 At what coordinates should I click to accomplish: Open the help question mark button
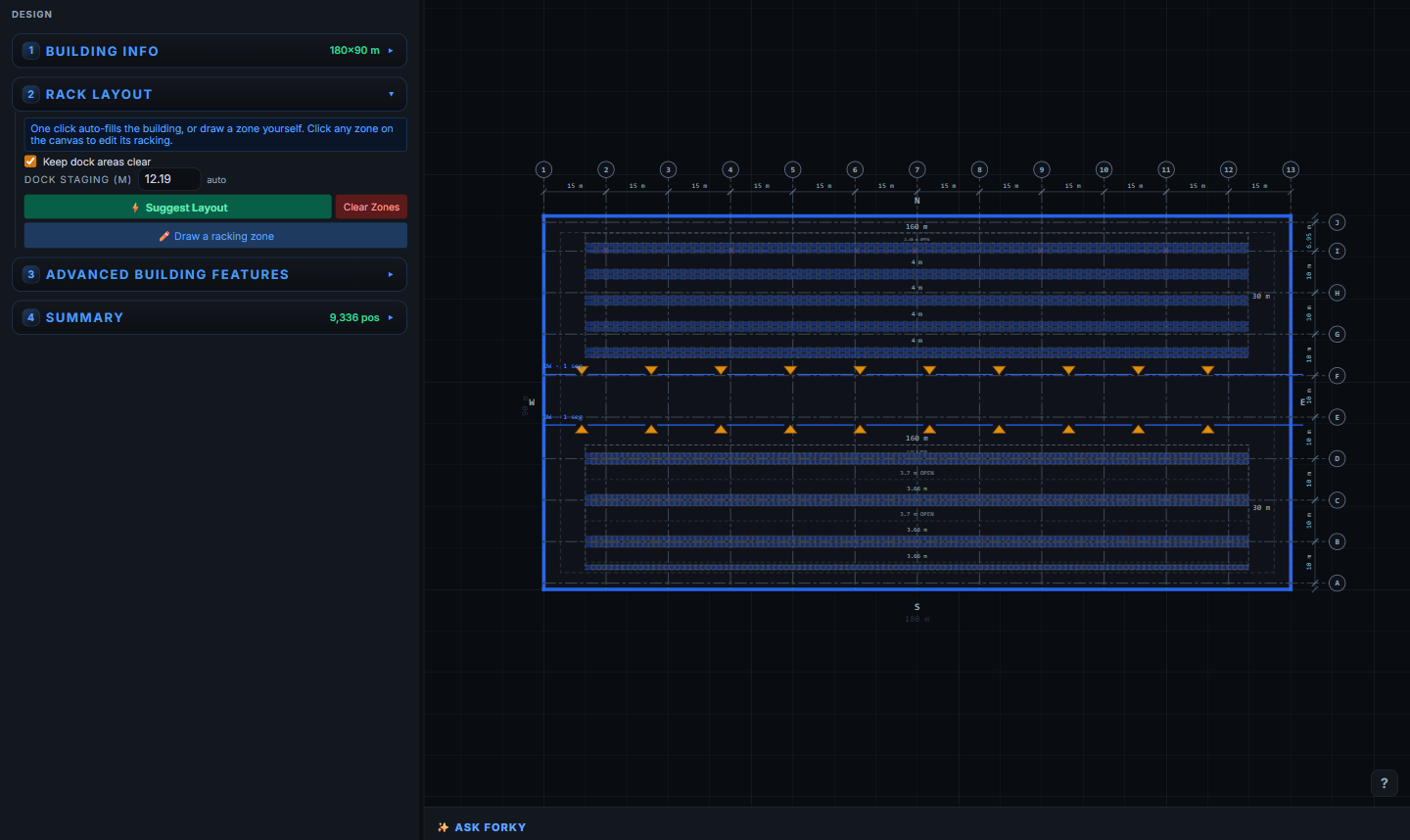click(1384, 782)
